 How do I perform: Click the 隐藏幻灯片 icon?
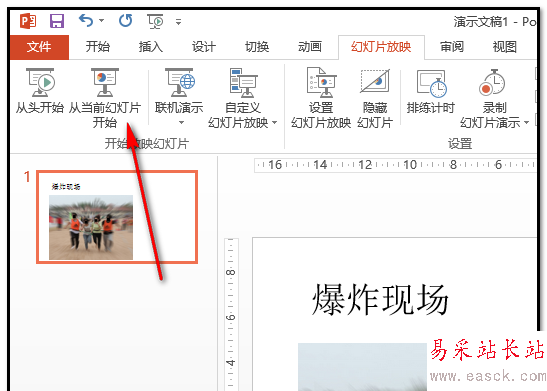pos(375,81)
